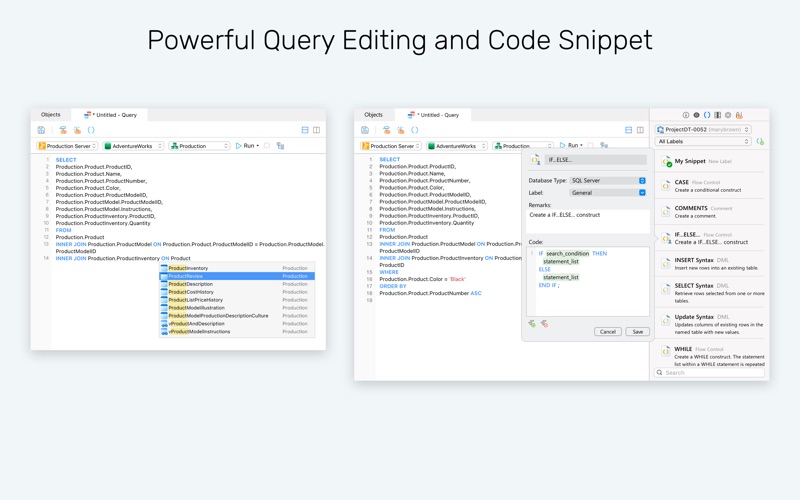
Task: Select COMMENTS snippet in list
Action: coord(711,212)
